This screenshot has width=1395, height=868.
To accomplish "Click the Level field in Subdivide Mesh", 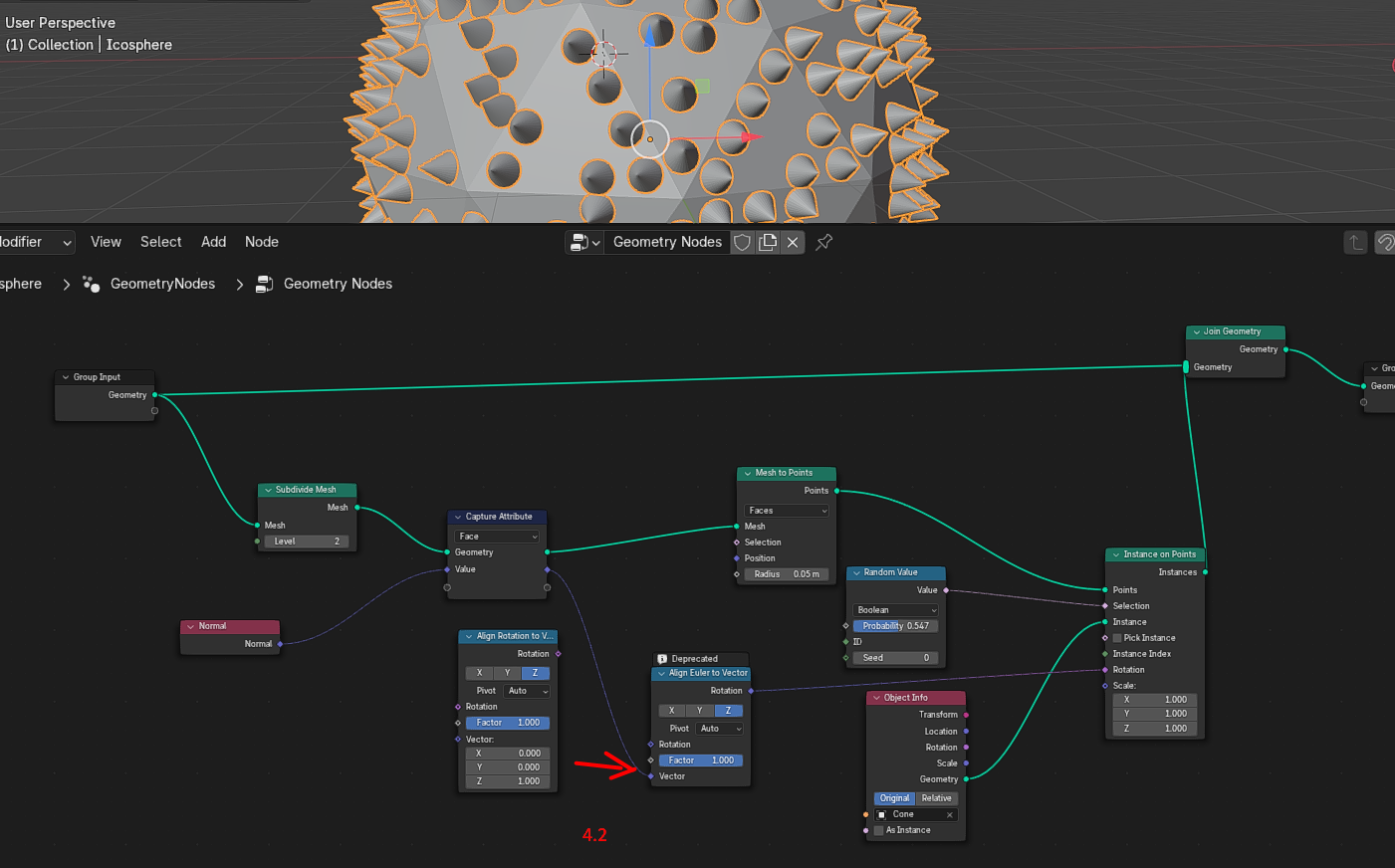I will pos(307,542).
